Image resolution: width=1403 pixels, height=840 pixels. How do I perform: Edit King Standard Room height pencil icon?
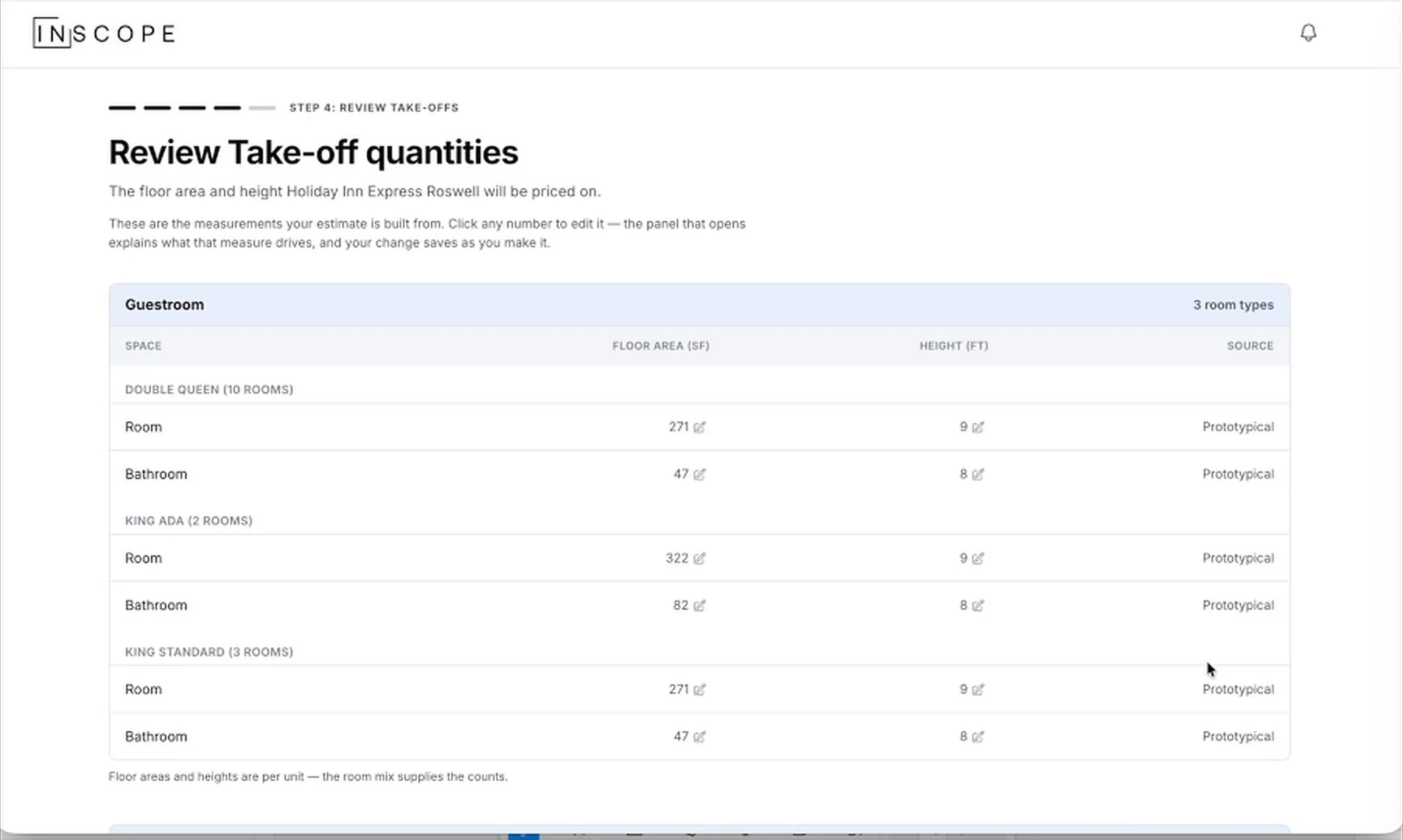coord(978,689)
